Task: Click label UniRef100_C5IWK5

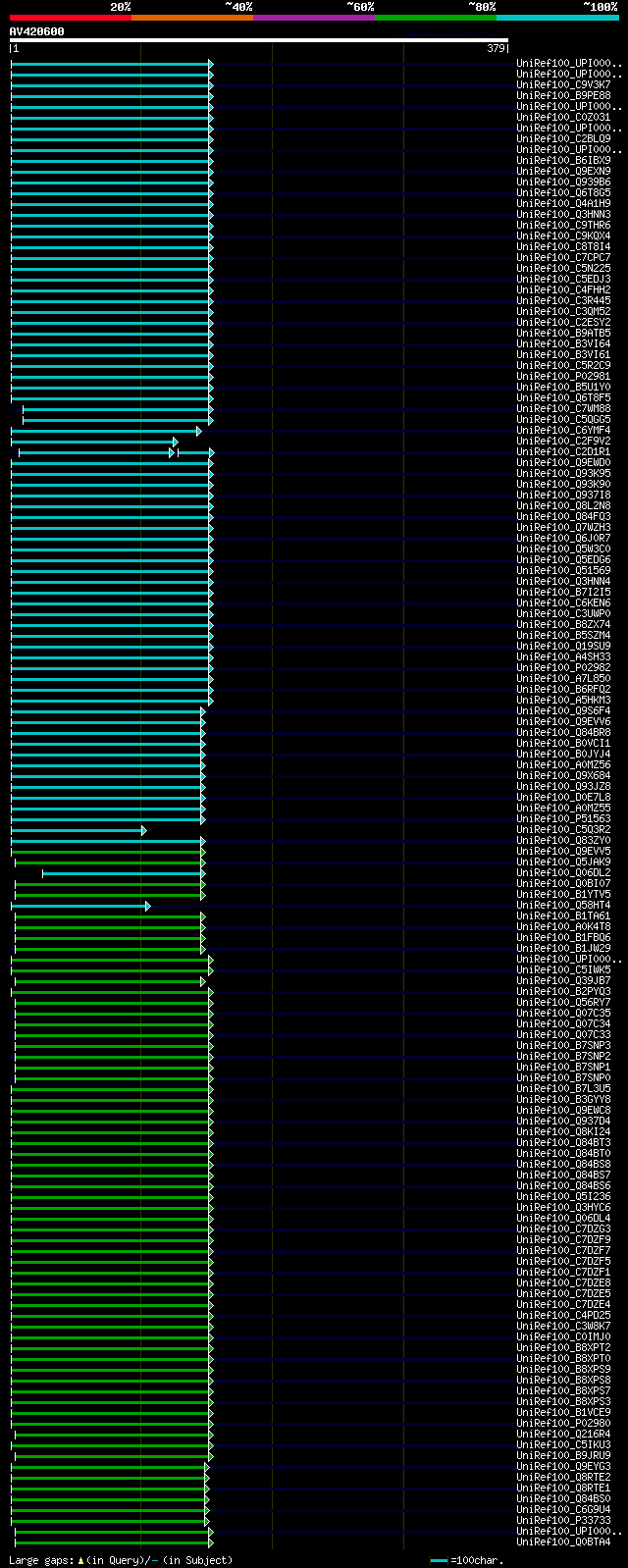Action: [x=563, y=970]
